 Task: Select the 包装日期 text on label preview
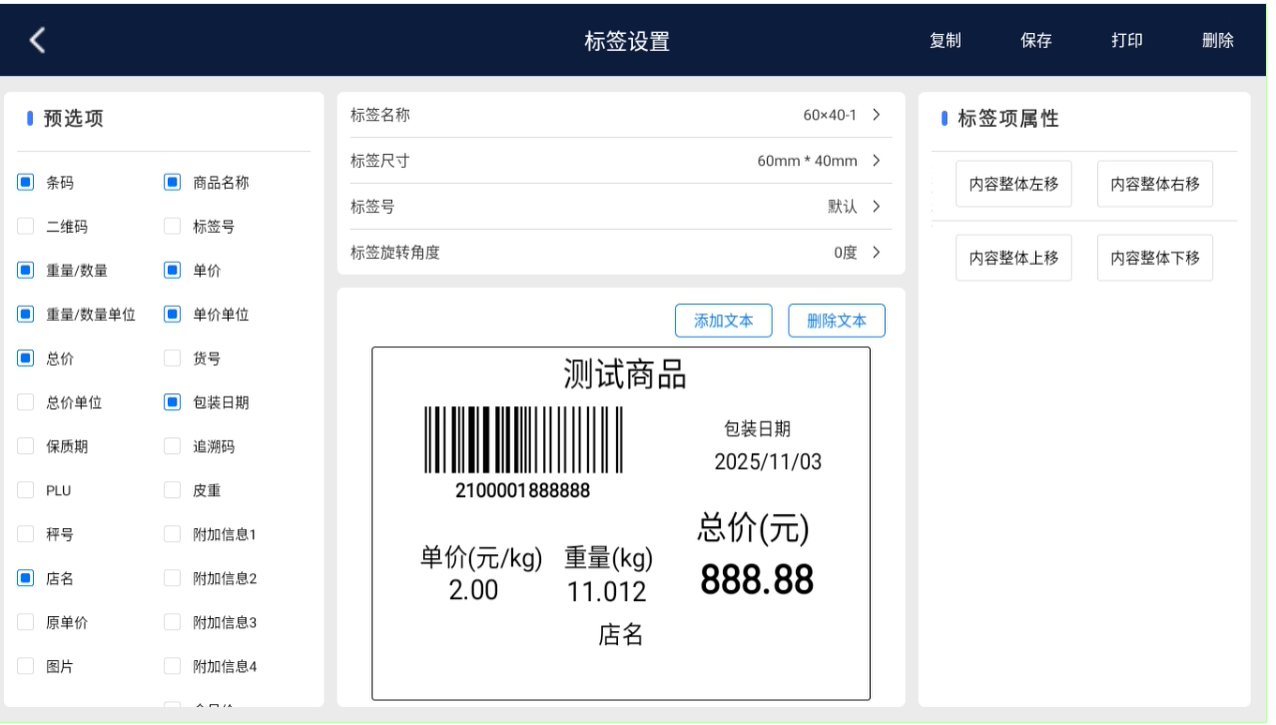point(757,429)
